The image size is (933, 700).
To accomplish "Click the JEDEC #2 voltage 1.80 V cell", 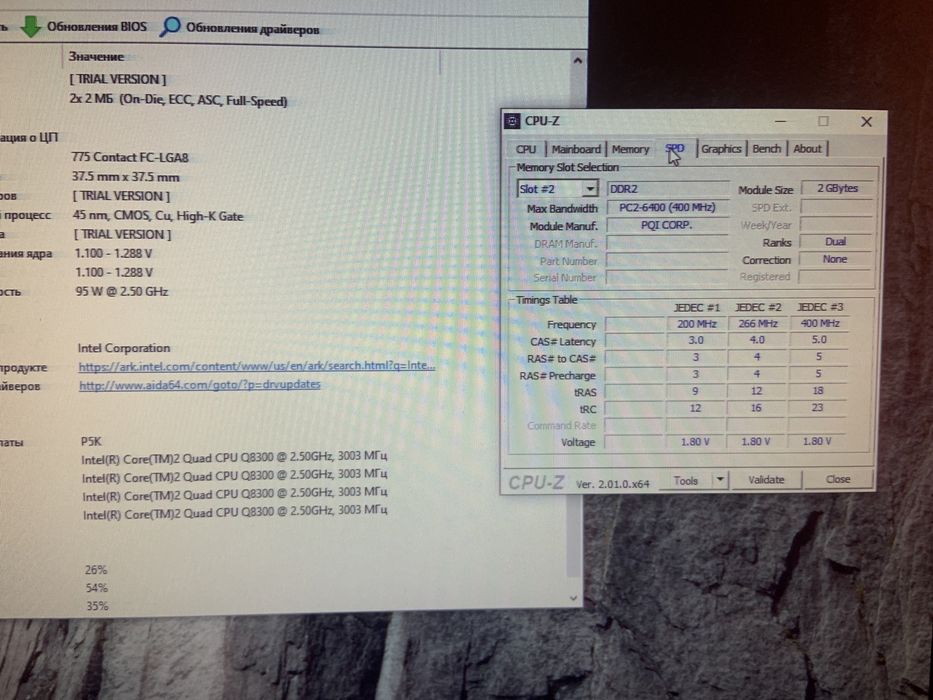I will 756,441.
